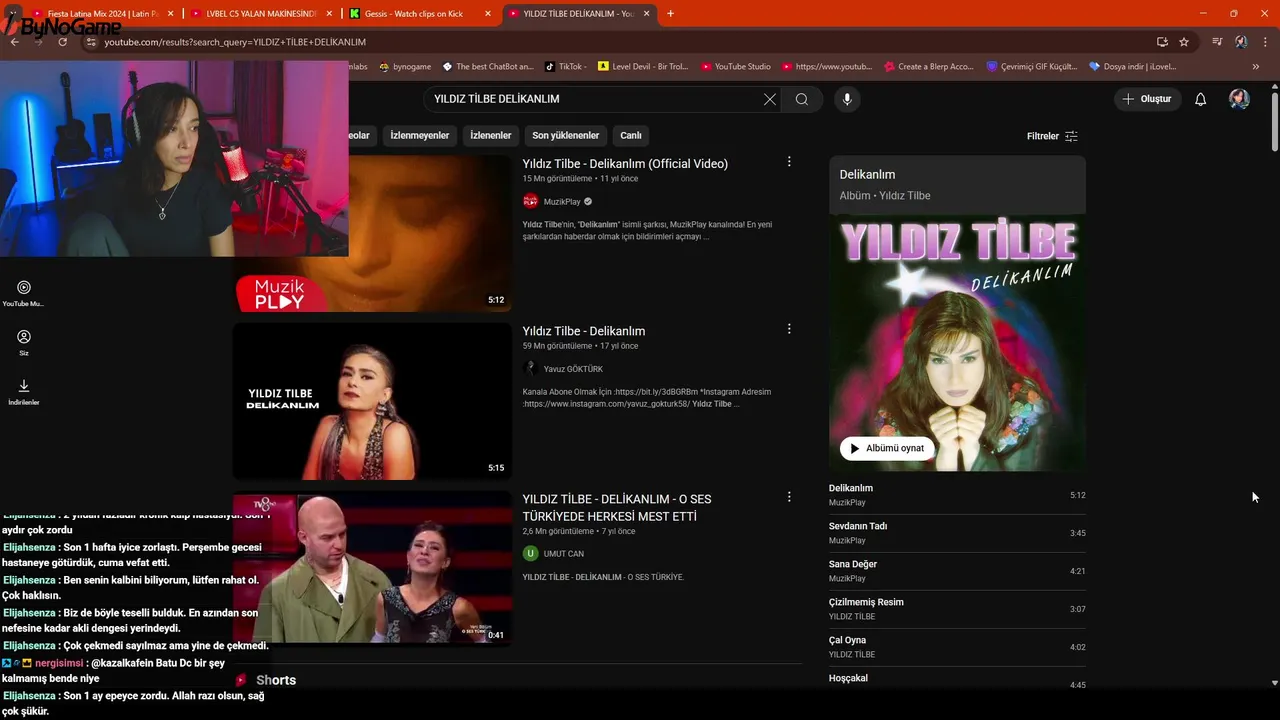Play Sevdanın Tadı track
1280x720 pixels.
(x=957, y=533)
